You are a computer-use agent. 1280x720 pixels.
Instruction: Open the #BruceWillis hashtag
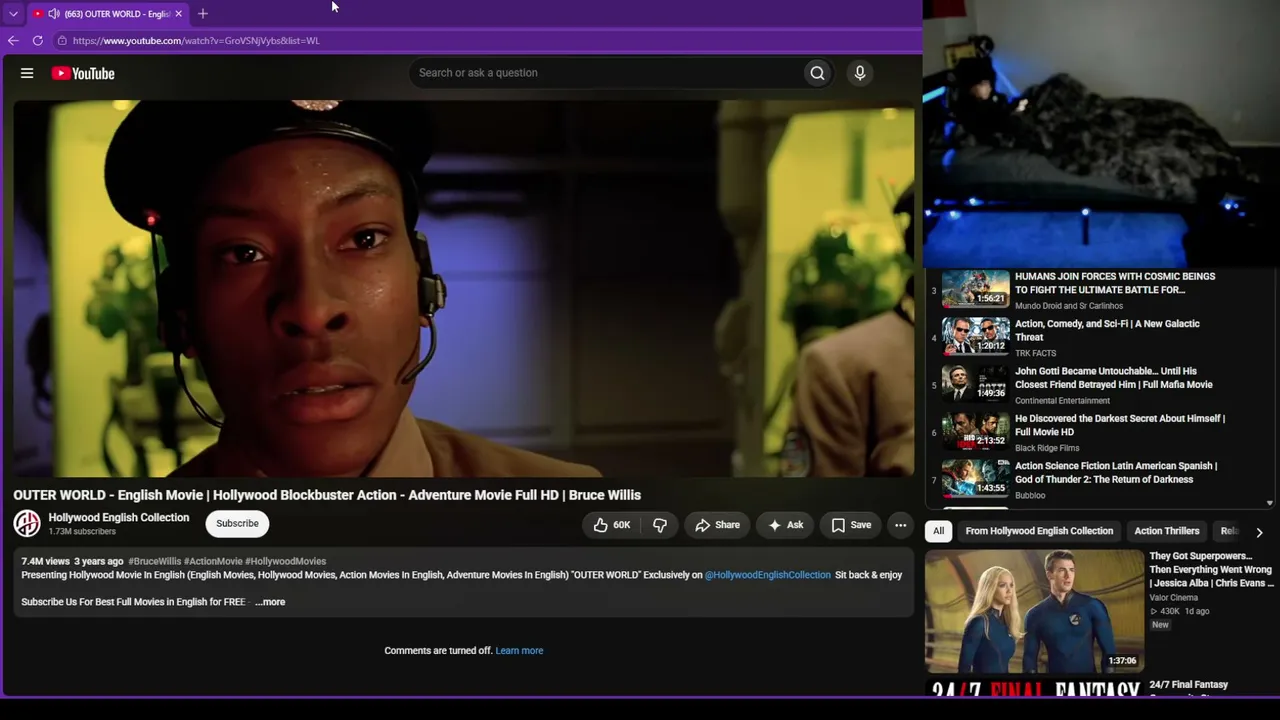click(x=155, y=562)
